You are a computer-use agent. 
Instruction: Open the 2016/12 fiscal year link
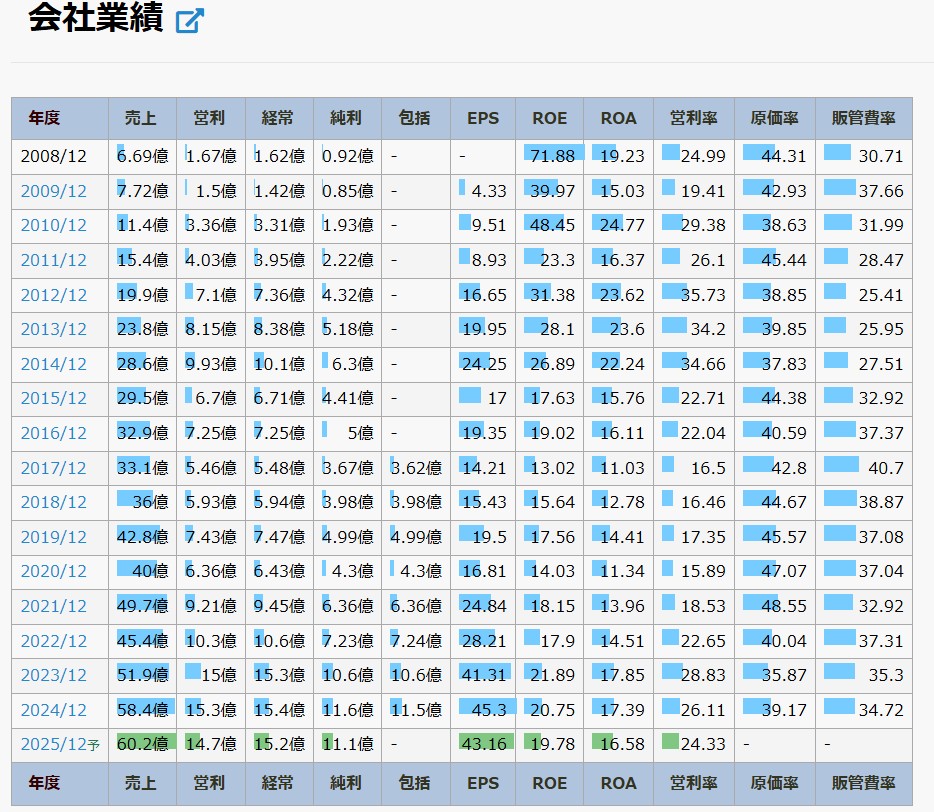(54, 433)
